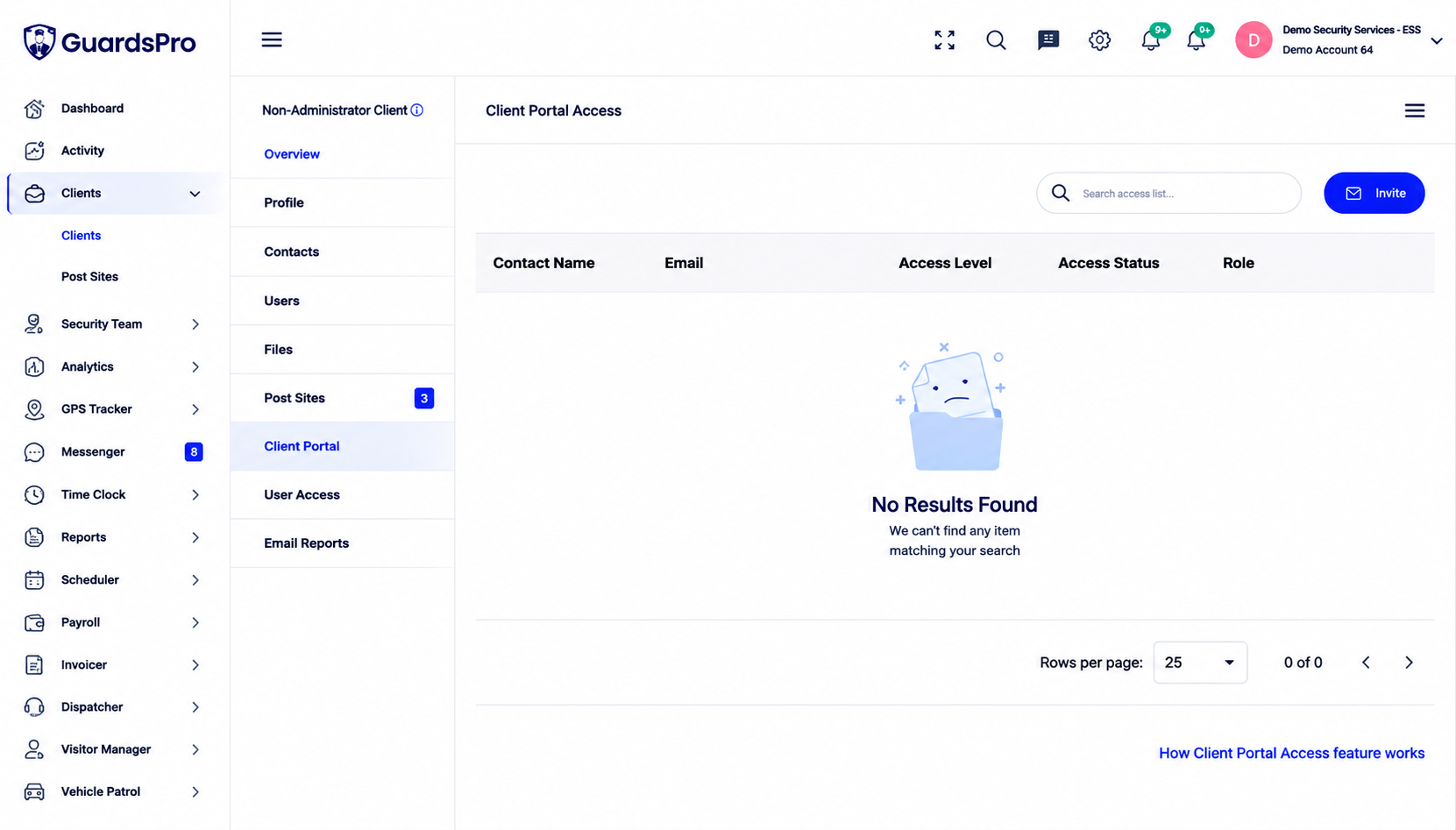The height and width of the screenshot is (830, 1456).
Task: Switch to the Profile section
Action: (342, 202)
